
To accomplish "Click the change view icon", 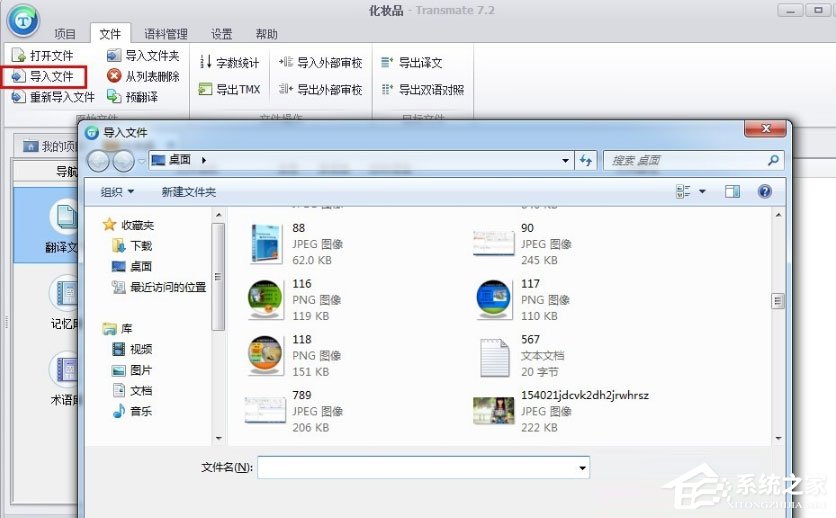I will pos(683,191).
